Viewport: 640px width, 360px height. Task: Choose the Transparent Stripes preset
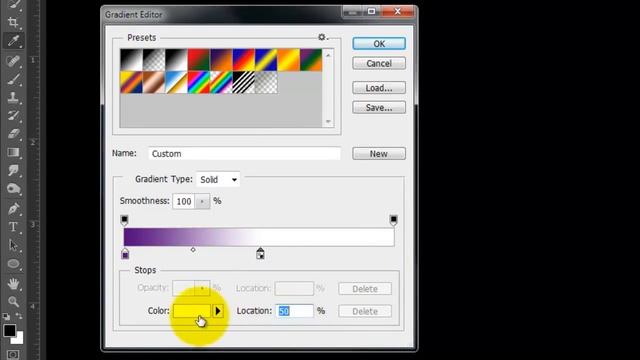[x=244, y=82]
